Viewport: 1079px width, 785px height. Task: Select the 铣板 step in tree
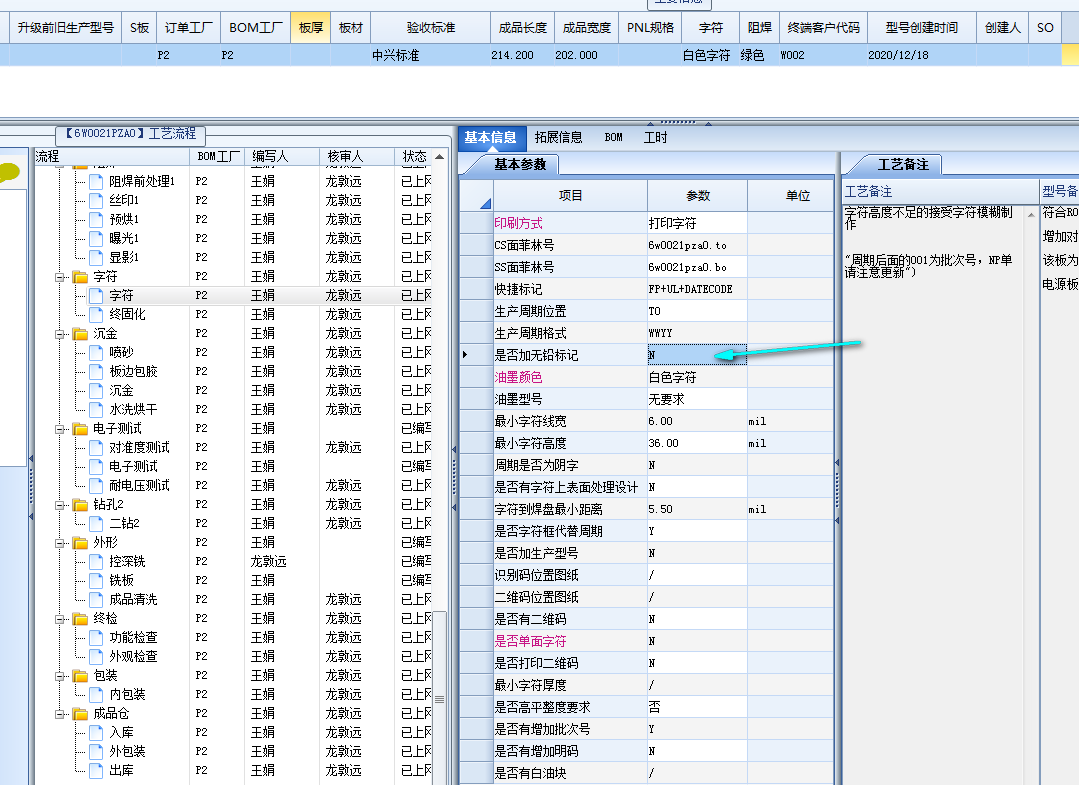(121, 581)
